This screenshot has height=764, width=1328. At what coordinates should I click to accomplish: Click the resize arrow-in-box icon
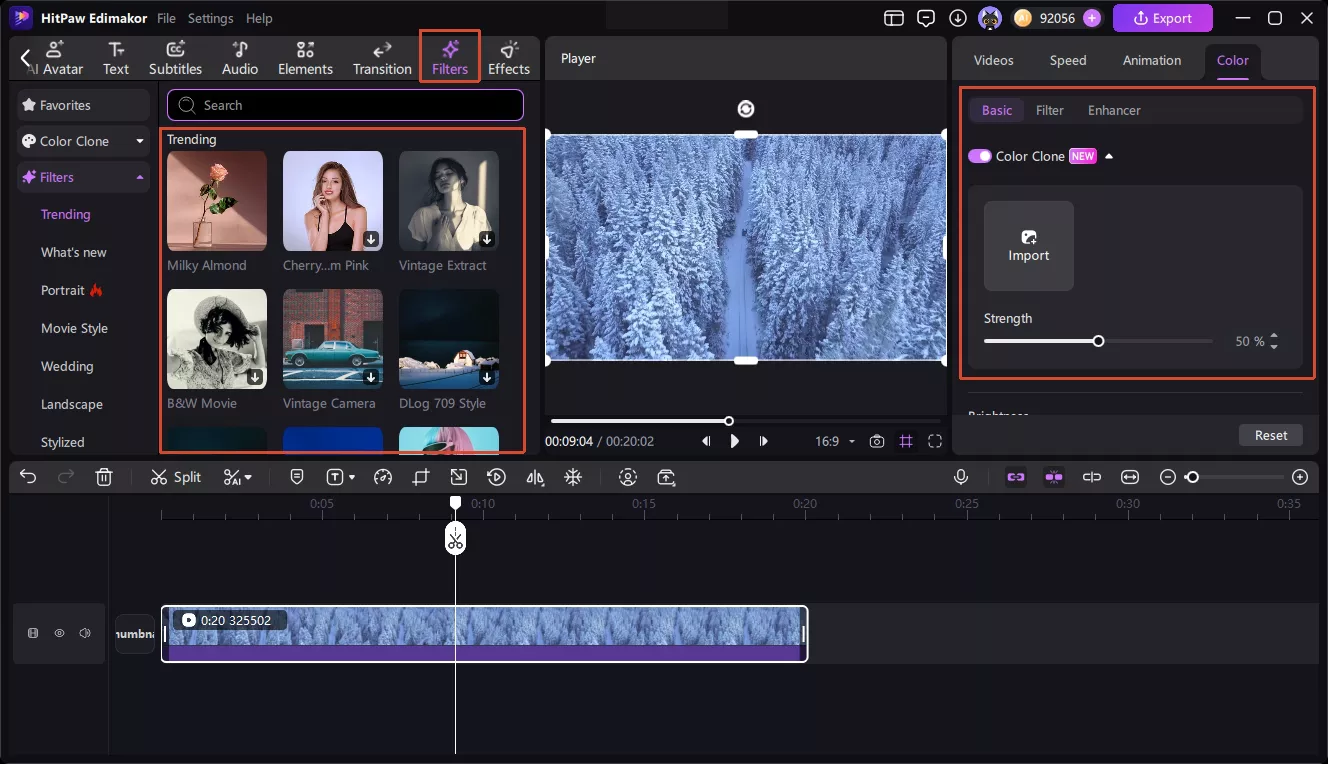tap(458, 477)
